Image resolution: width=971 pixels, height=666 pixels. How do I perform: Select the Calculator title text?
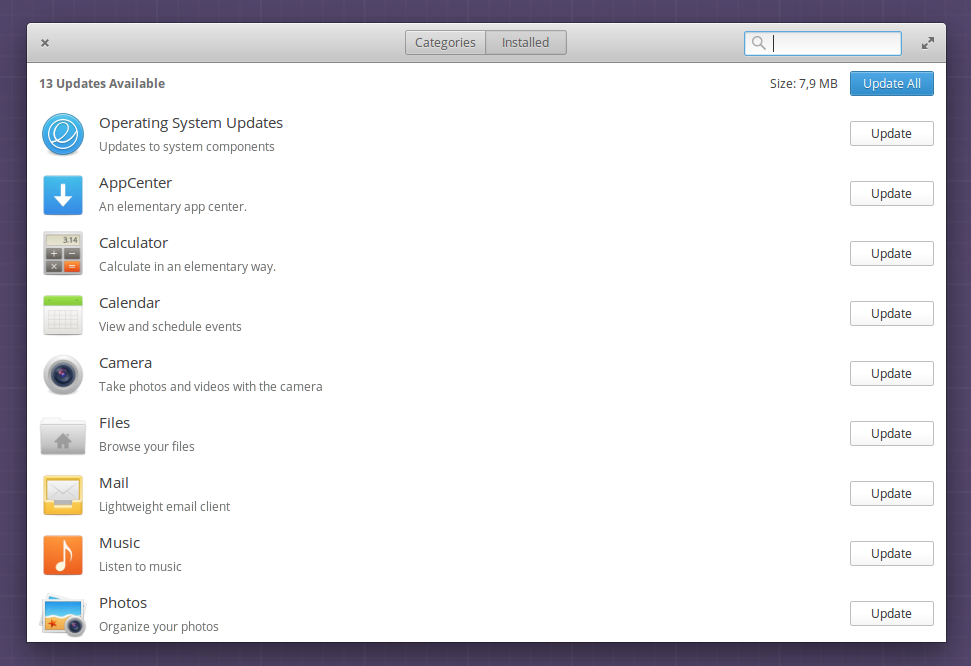[x=133, y=243]
